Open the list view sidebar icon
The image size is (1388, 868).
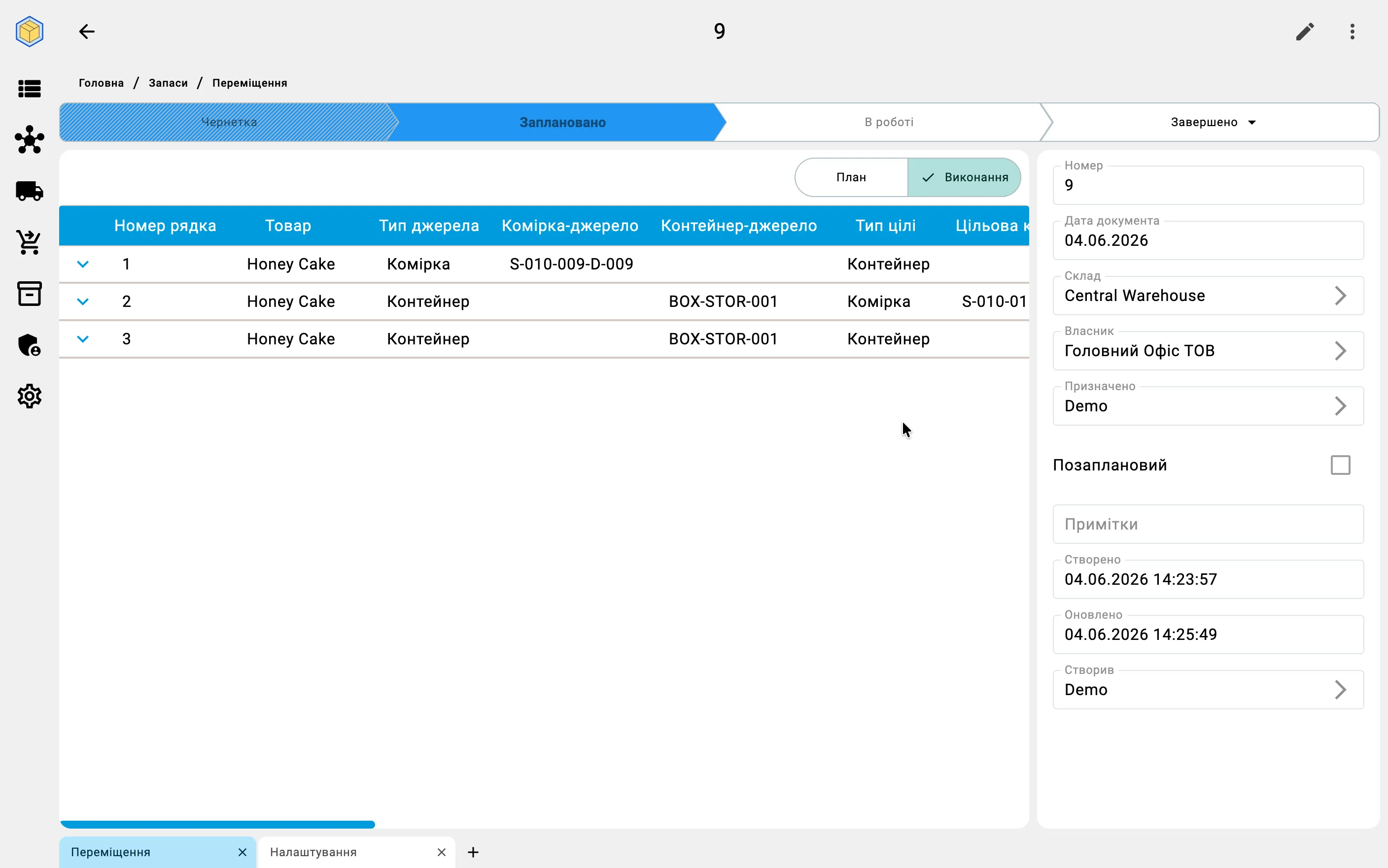point(29,88)
